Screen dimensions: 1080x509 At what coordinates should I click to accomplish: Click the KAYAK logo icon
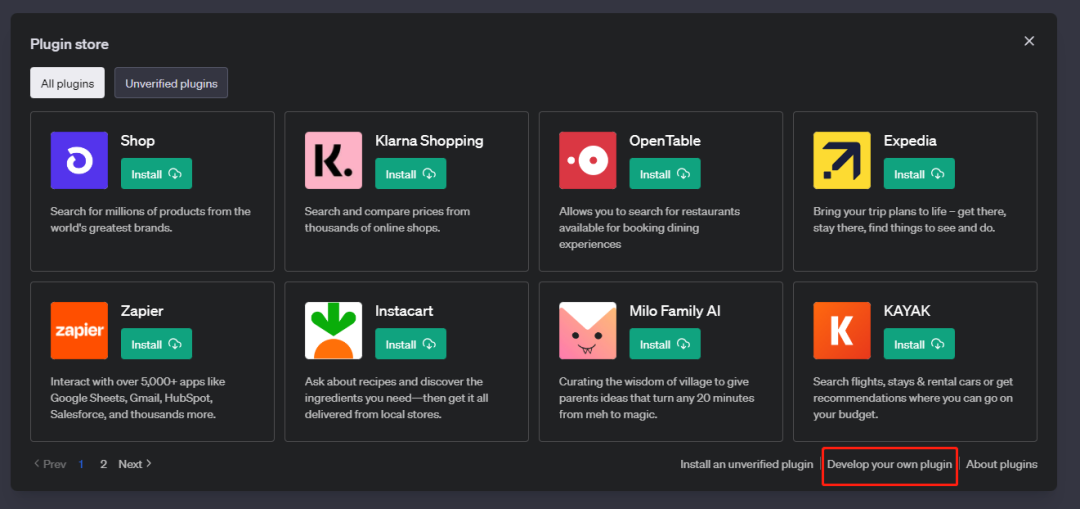click(842, 331)
